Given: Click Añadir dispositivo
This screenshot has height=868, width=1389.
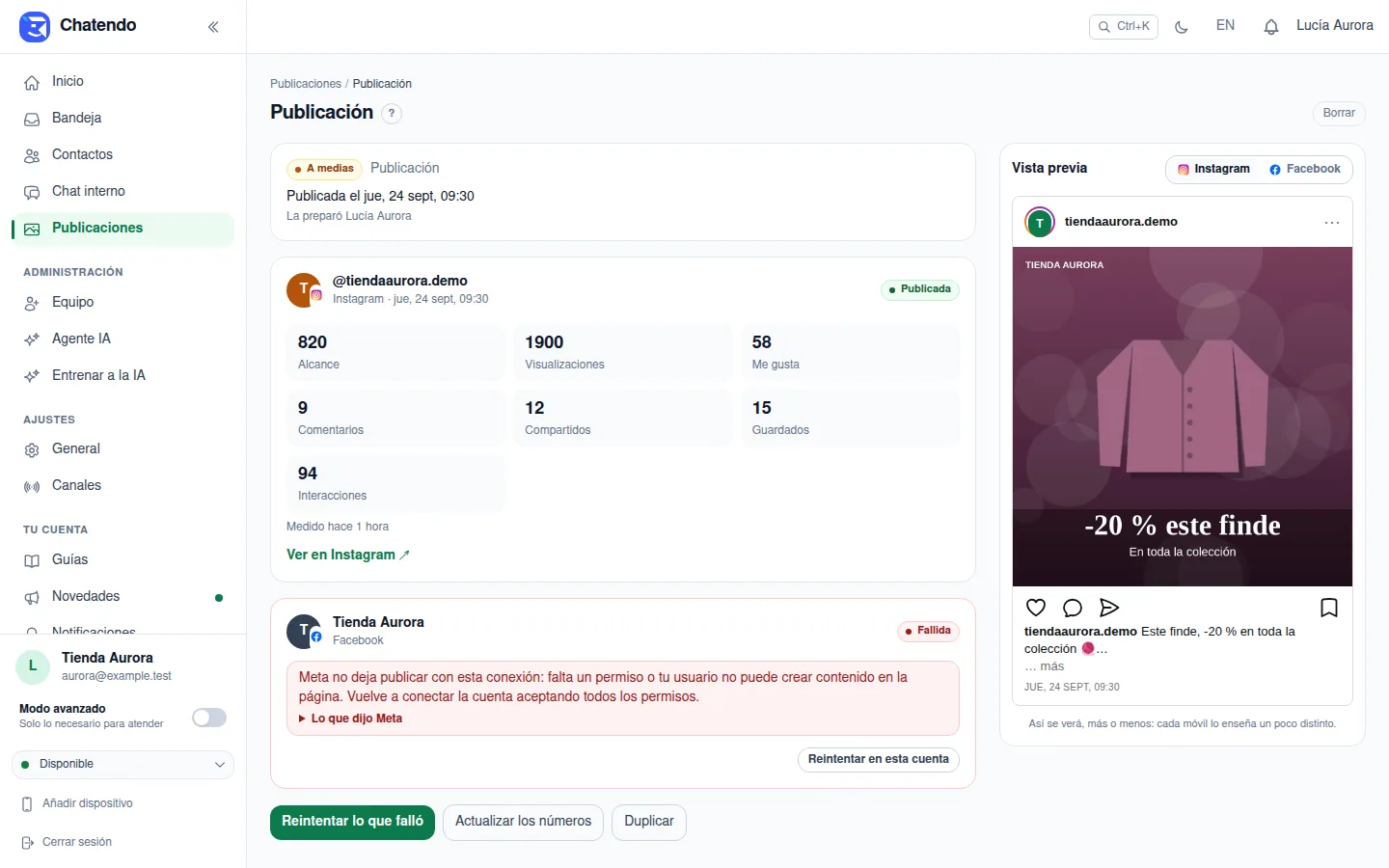Looking at the screenshot, I should (x=77, y=804).
